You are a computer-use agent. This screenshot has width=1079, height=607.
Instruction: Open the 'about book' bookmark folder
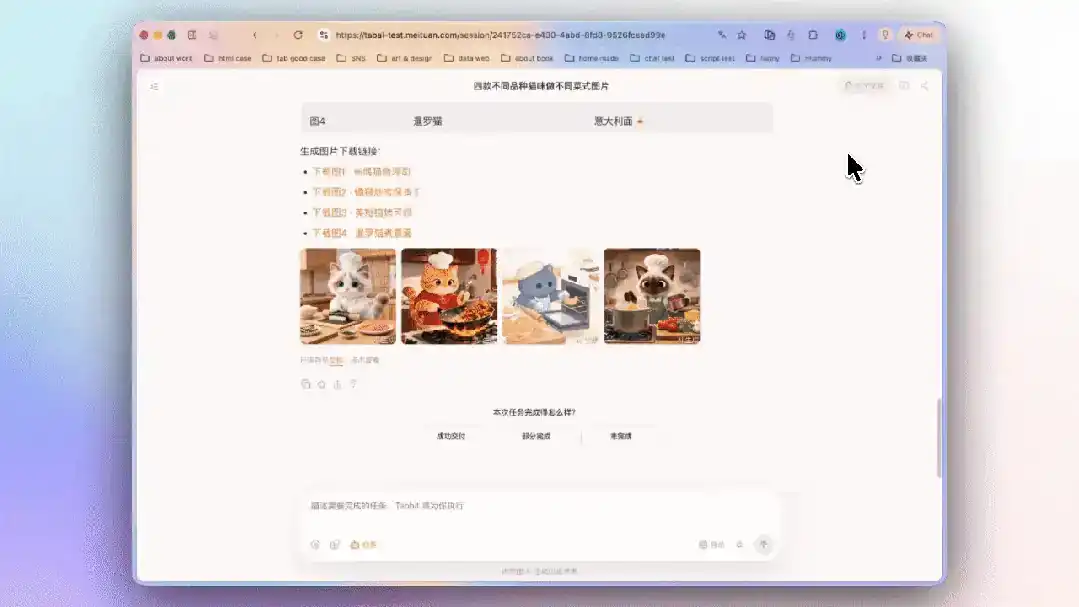tap(527, 58)
